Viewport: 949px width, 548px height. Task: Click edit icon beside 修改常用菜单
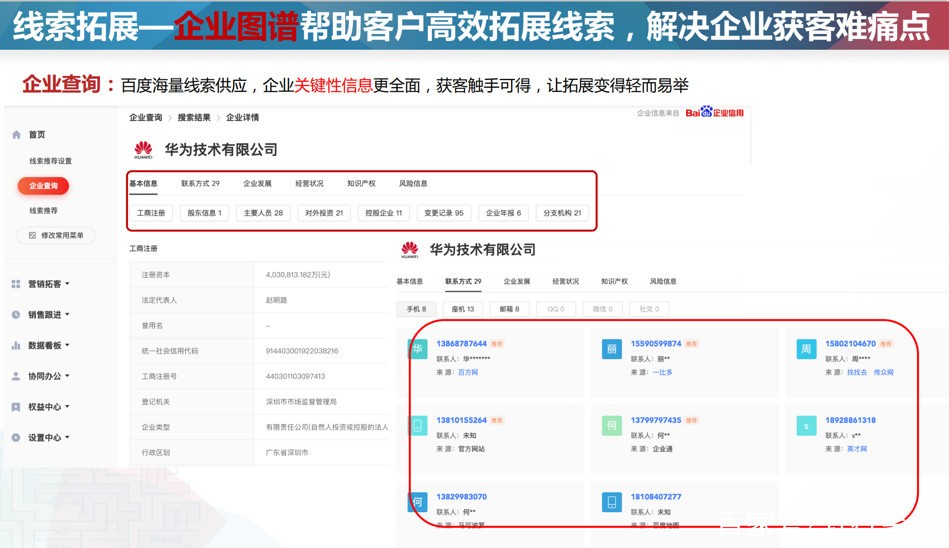(x=32, y=235)
